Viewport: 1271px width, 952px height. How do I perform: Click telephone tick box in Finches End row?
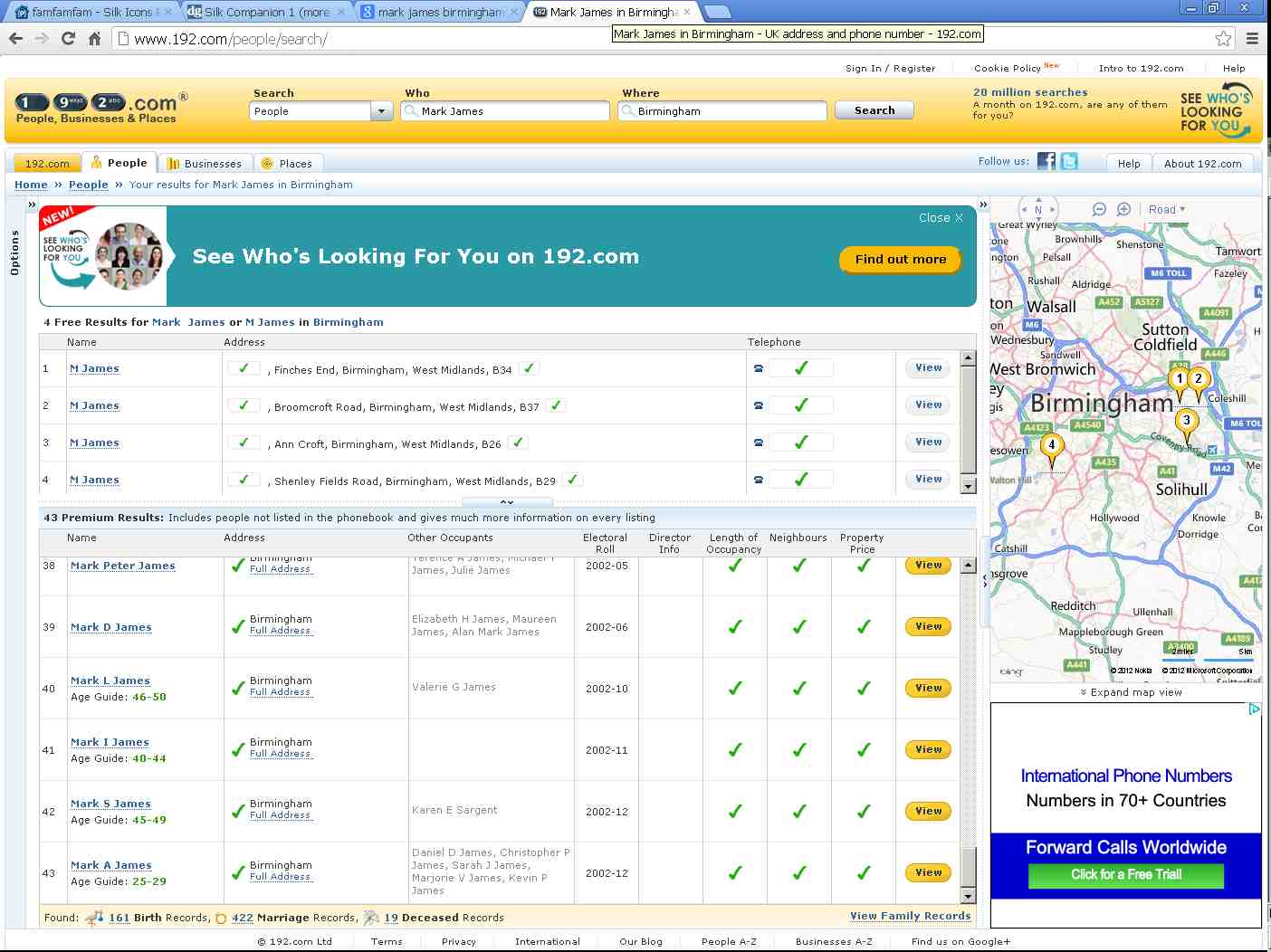pos(801,368)
